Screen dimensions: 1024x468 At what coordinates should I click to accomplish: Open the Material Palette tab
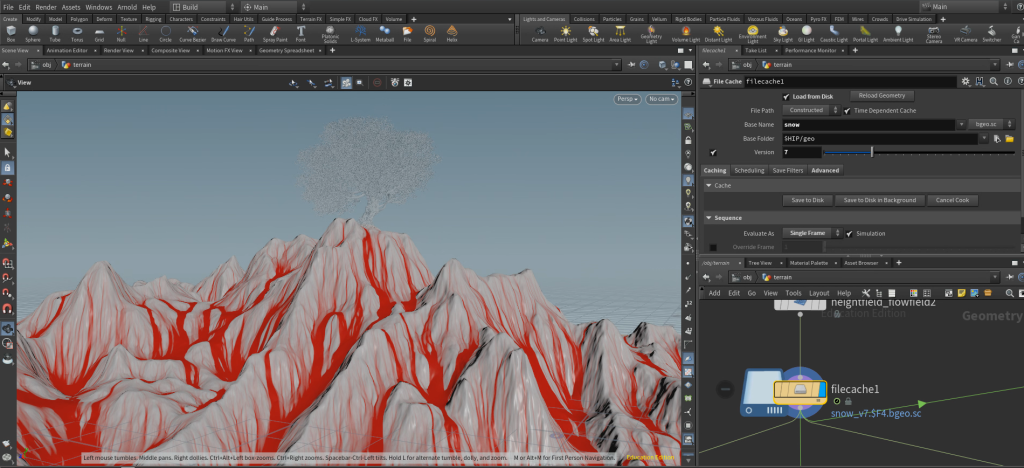tap(808, 263)
